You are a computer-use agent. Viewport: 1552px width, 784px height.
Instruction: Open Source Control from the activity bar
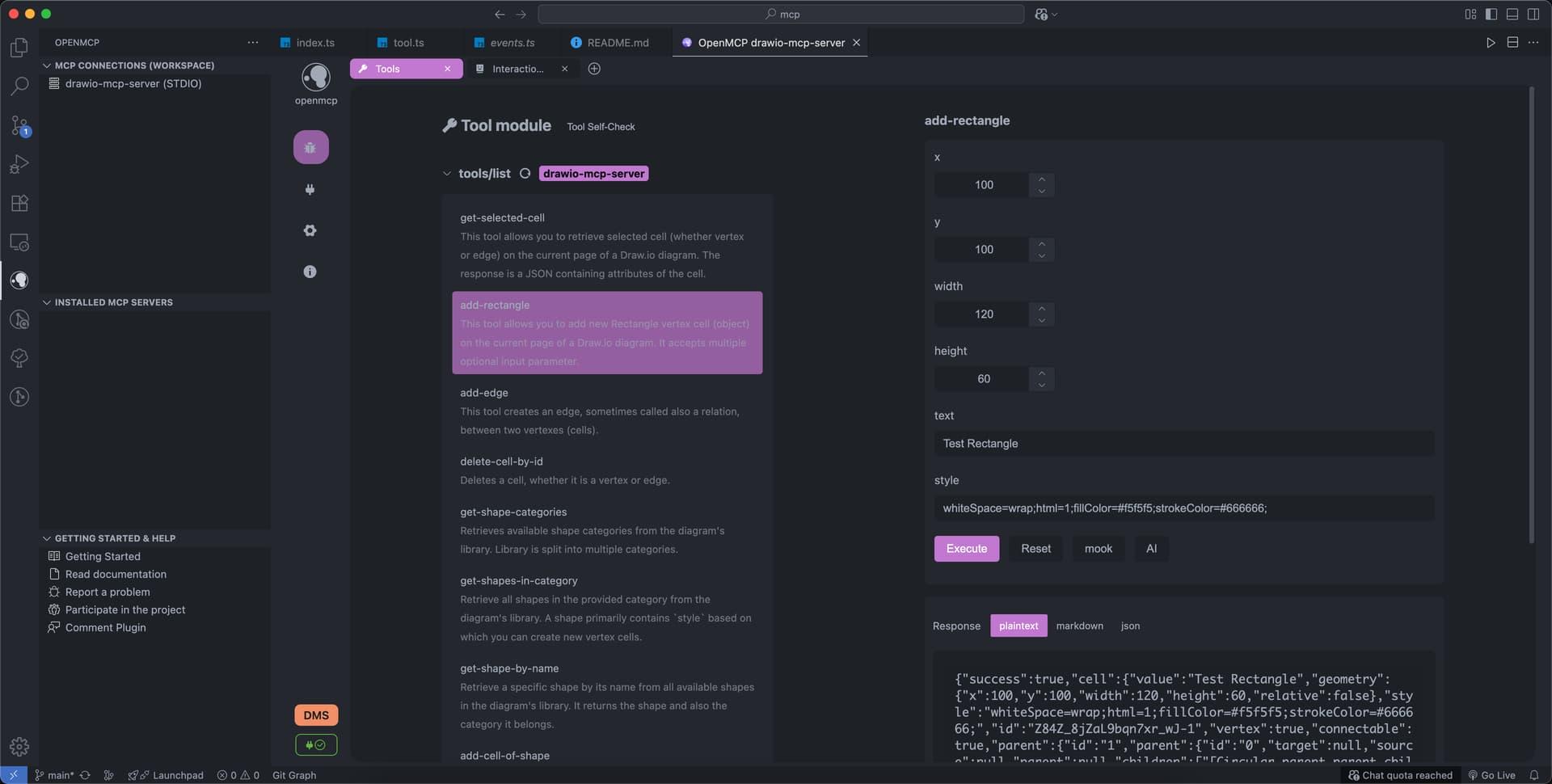coord(19,127)
